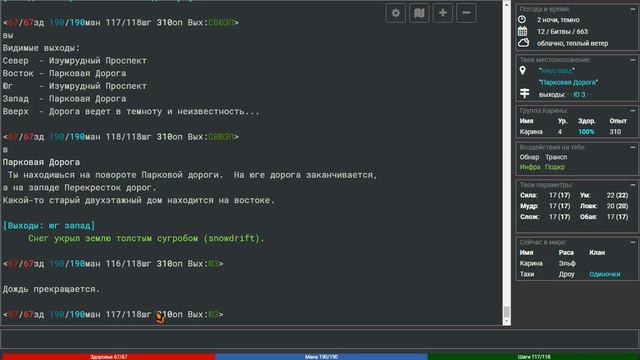Open the 'Мидгаард' zone link

[x=556, y=71]
